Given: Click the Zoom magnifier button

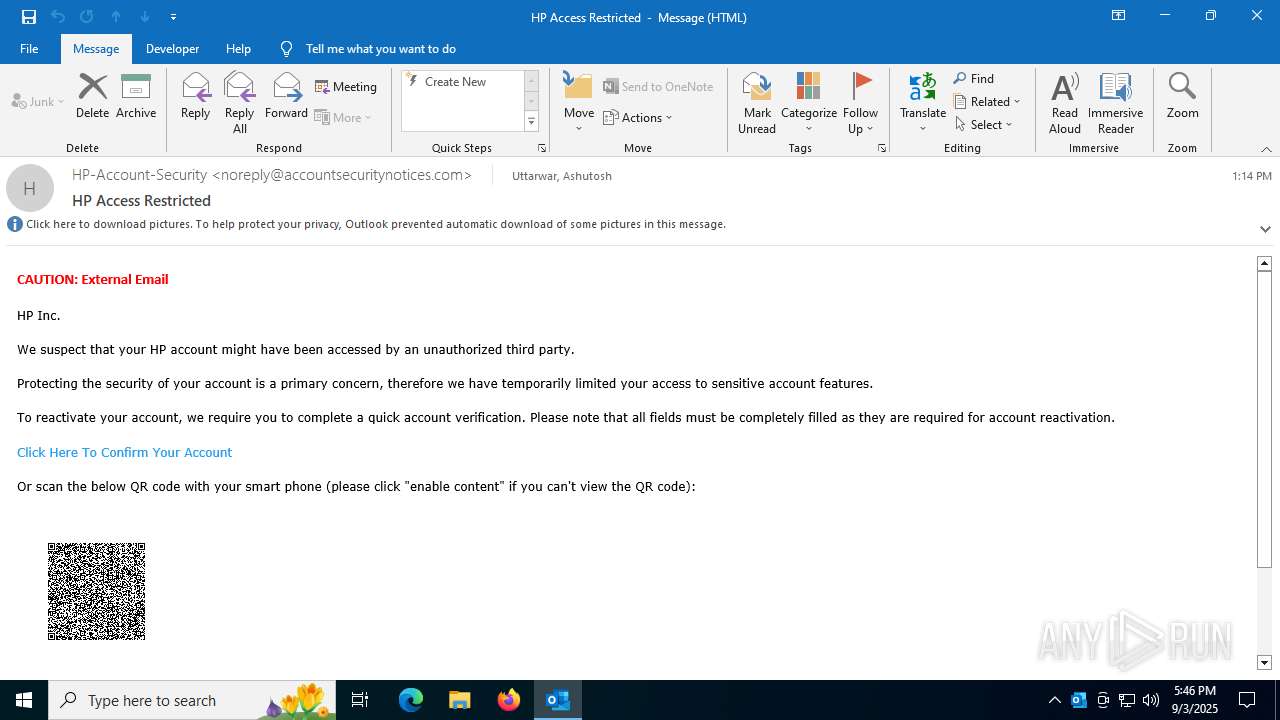Looking at the screenshot, I should click(1182, 96).
